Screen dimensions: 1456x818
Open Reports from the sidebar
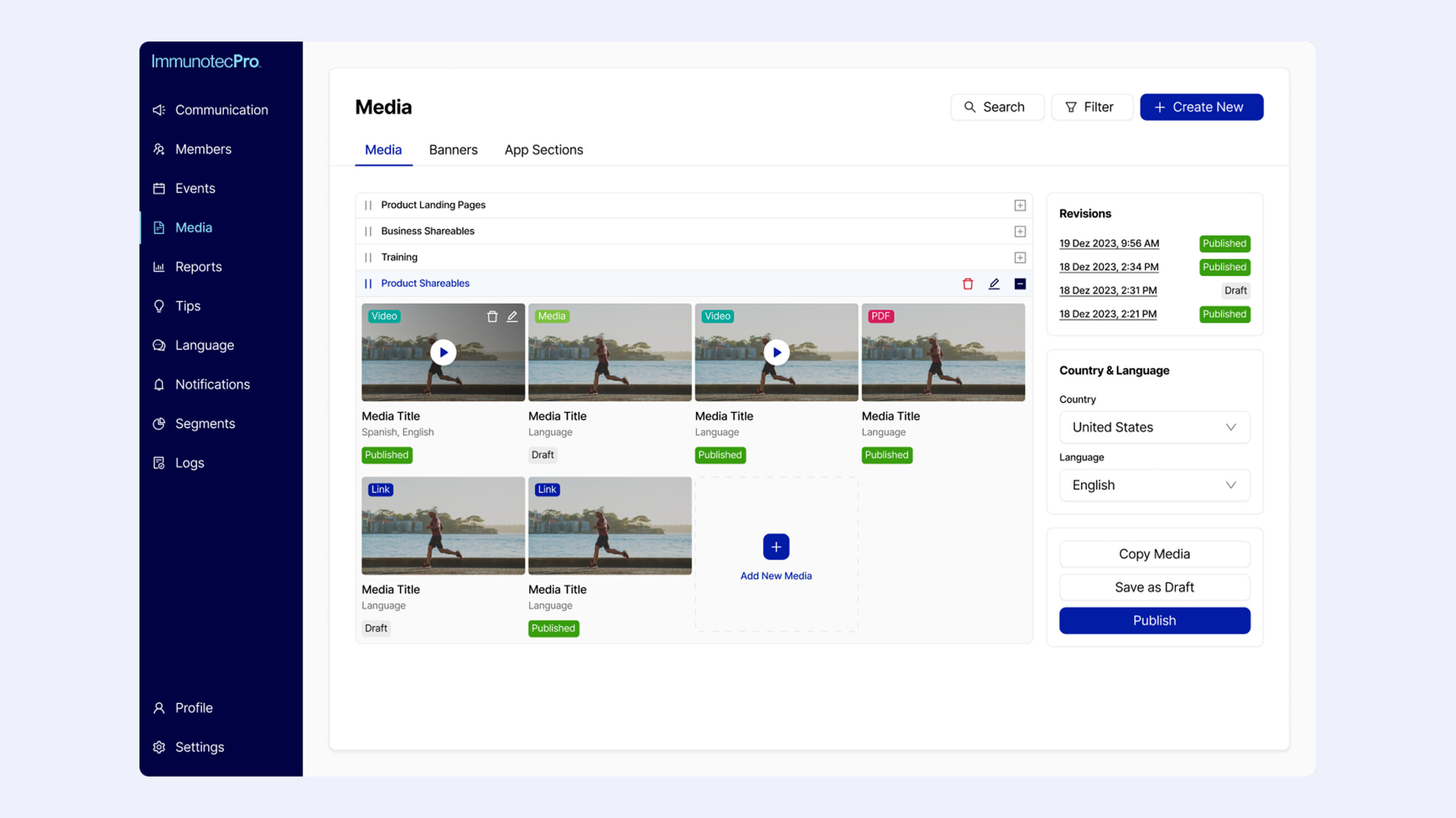(x=198, y=267)
